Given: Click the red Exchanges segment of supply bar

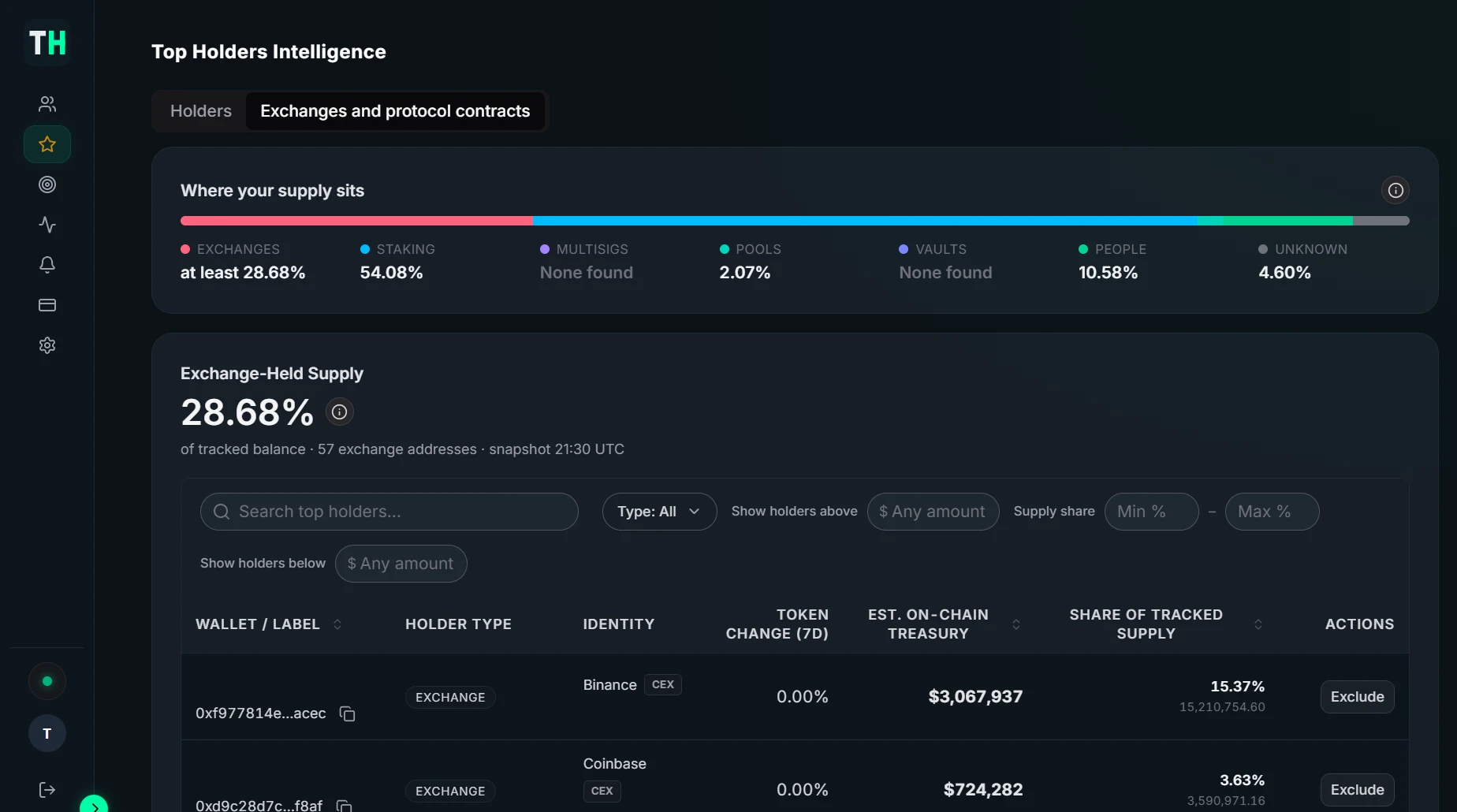Looking at the screenshot, I should pyautogui.click(x=356, y=221).
